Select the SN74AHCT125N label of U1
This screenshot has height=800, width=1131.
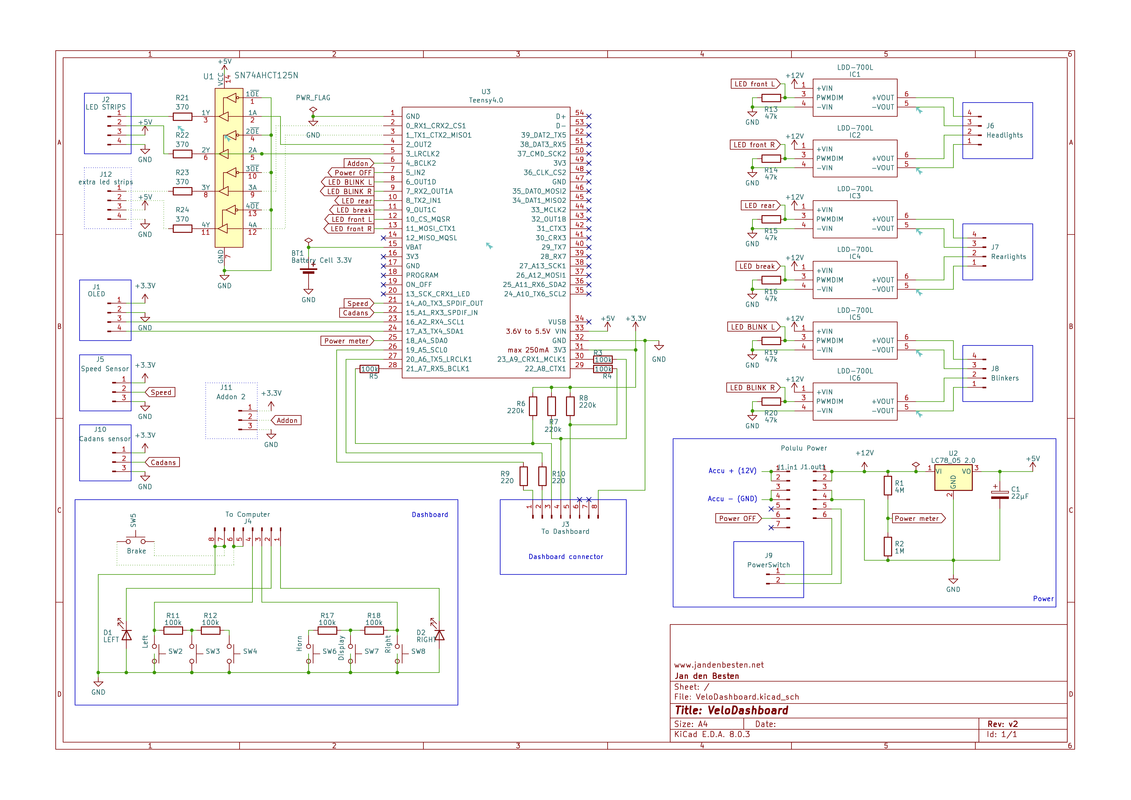pos(266,76)
